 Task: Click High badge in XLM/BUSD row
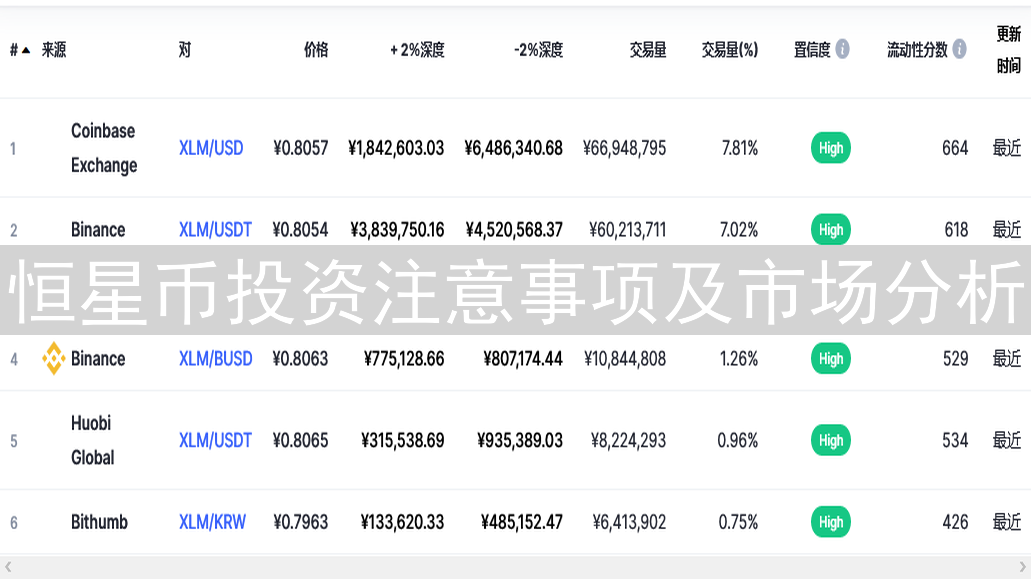830,359
